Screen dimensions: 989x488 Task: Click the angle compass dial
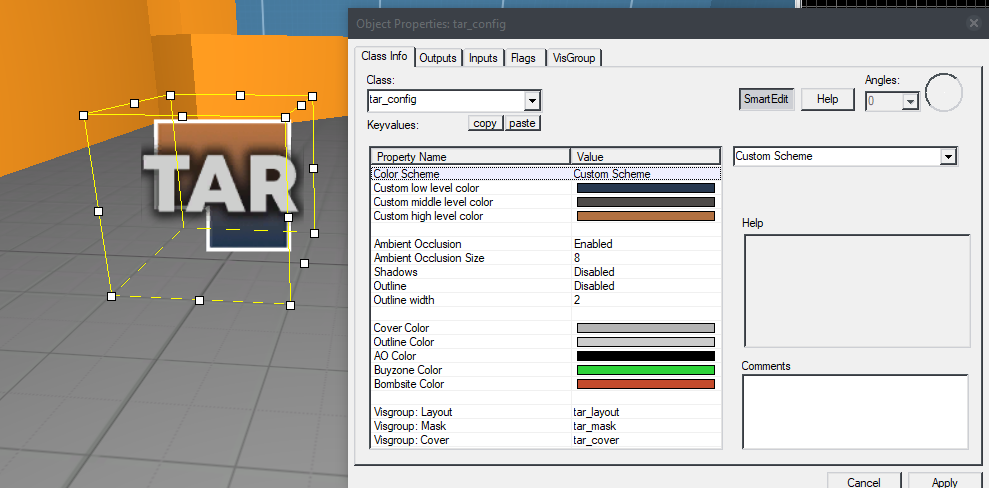(x=944, y=93)
